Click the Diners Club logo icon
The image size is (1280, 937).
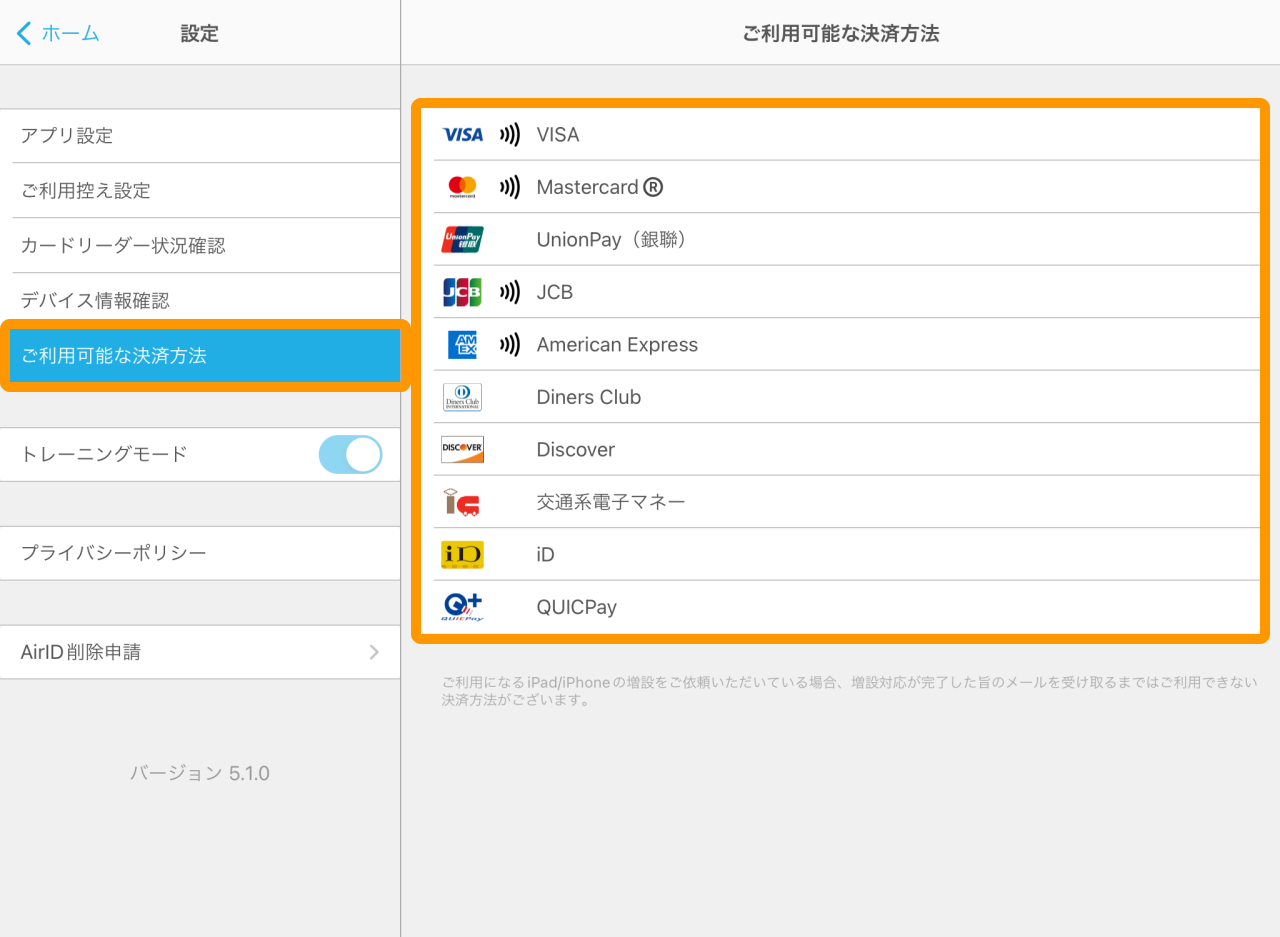tap(462, 397)
